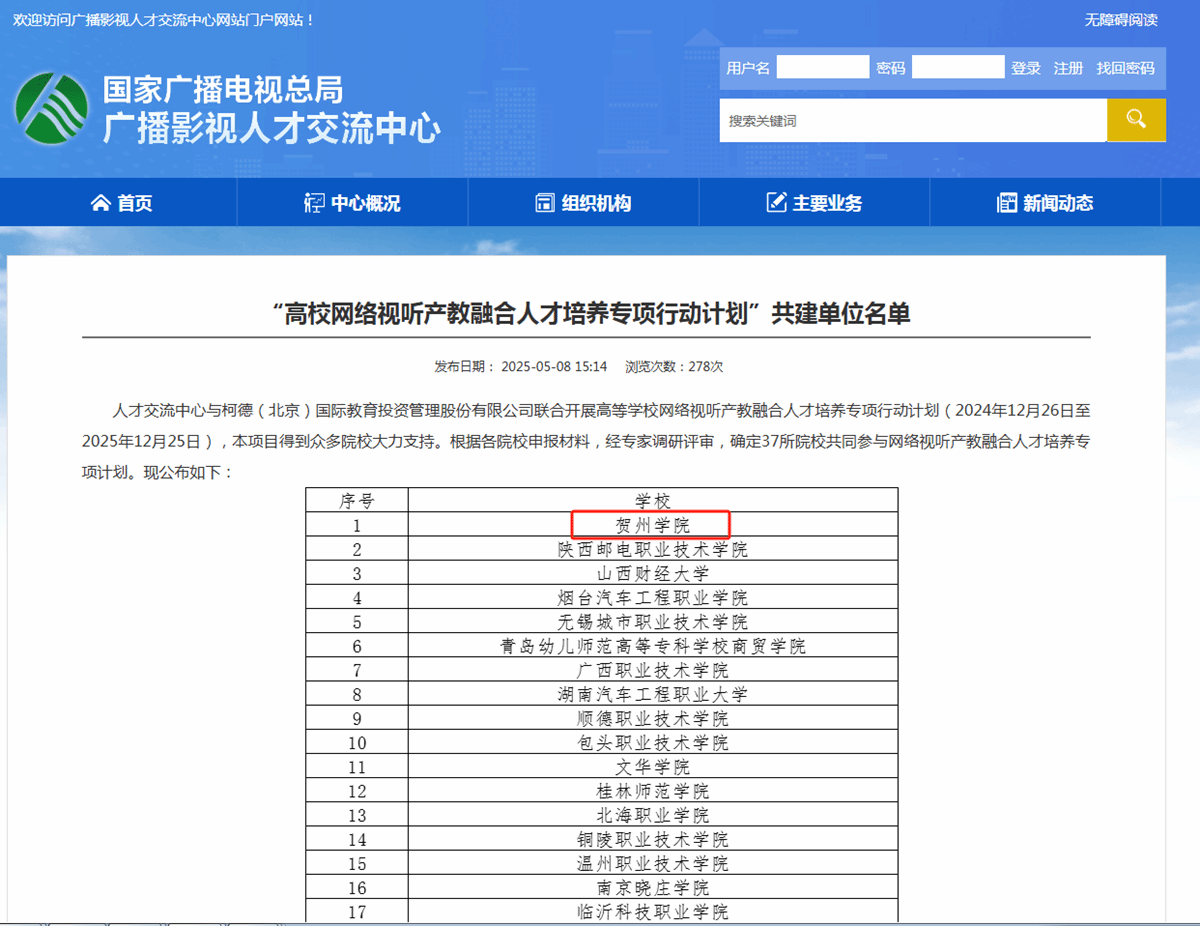This screenshot has height=926, width=1200.
Task: Click the 湖南汽车工程职业大学 cell
Action: tap(653, 694)
